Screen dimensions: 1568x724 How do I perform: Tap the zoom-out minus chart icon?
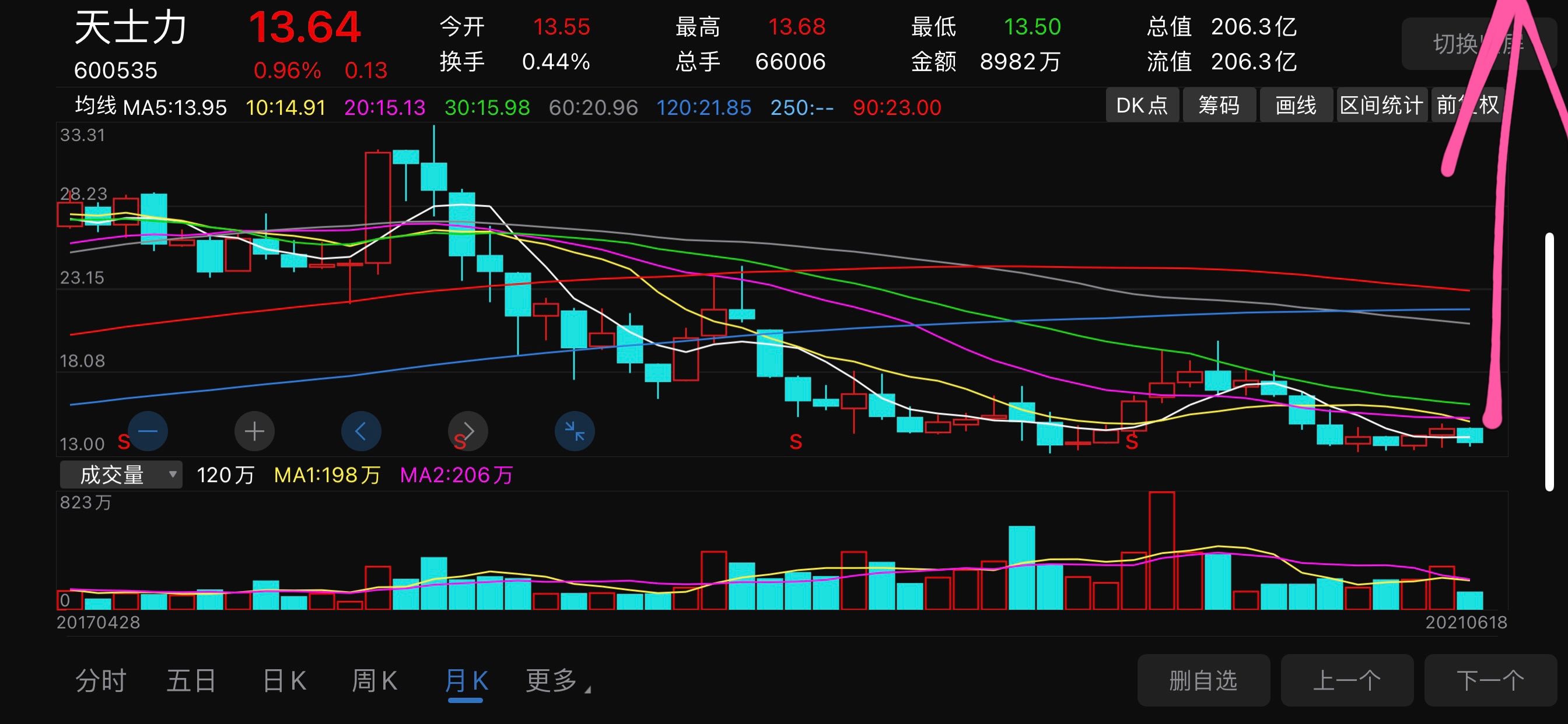(x=148, y=431)
